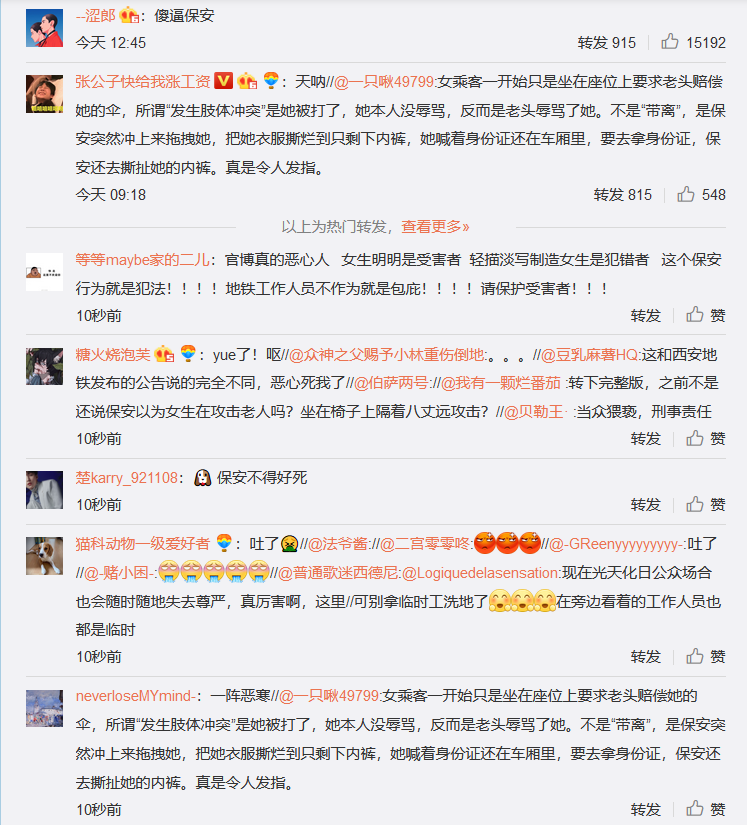
Task: Open @Logiquedelasensation profile link
Action: pyautogui.click(x=481, y=572)
